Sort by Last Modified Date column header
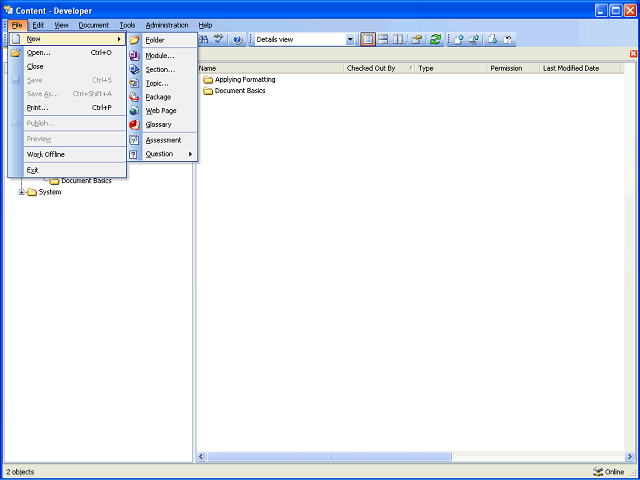640x480 pixels. click(x=580, y=69)
